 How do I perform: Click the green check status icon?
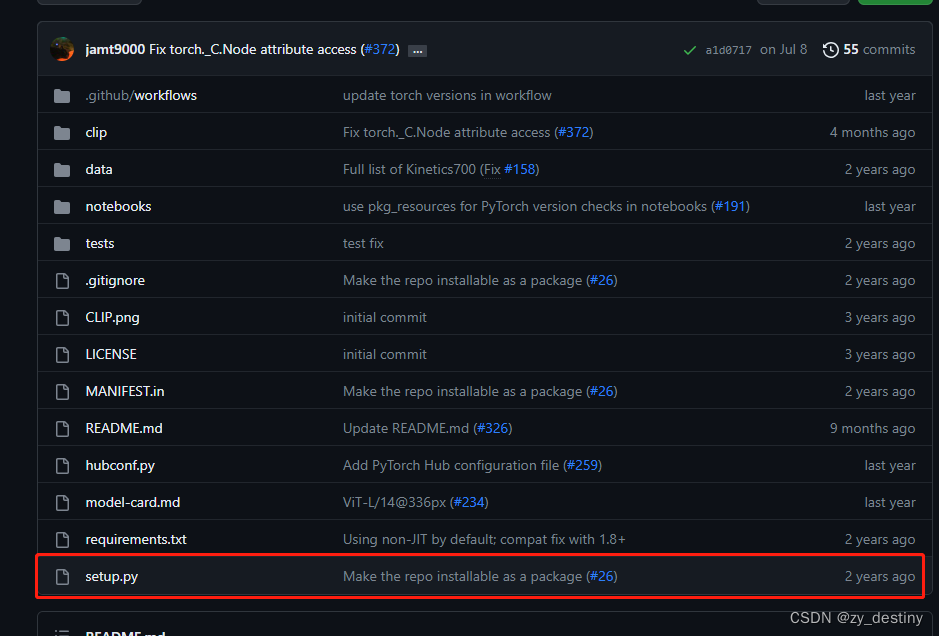coord(690,50)
